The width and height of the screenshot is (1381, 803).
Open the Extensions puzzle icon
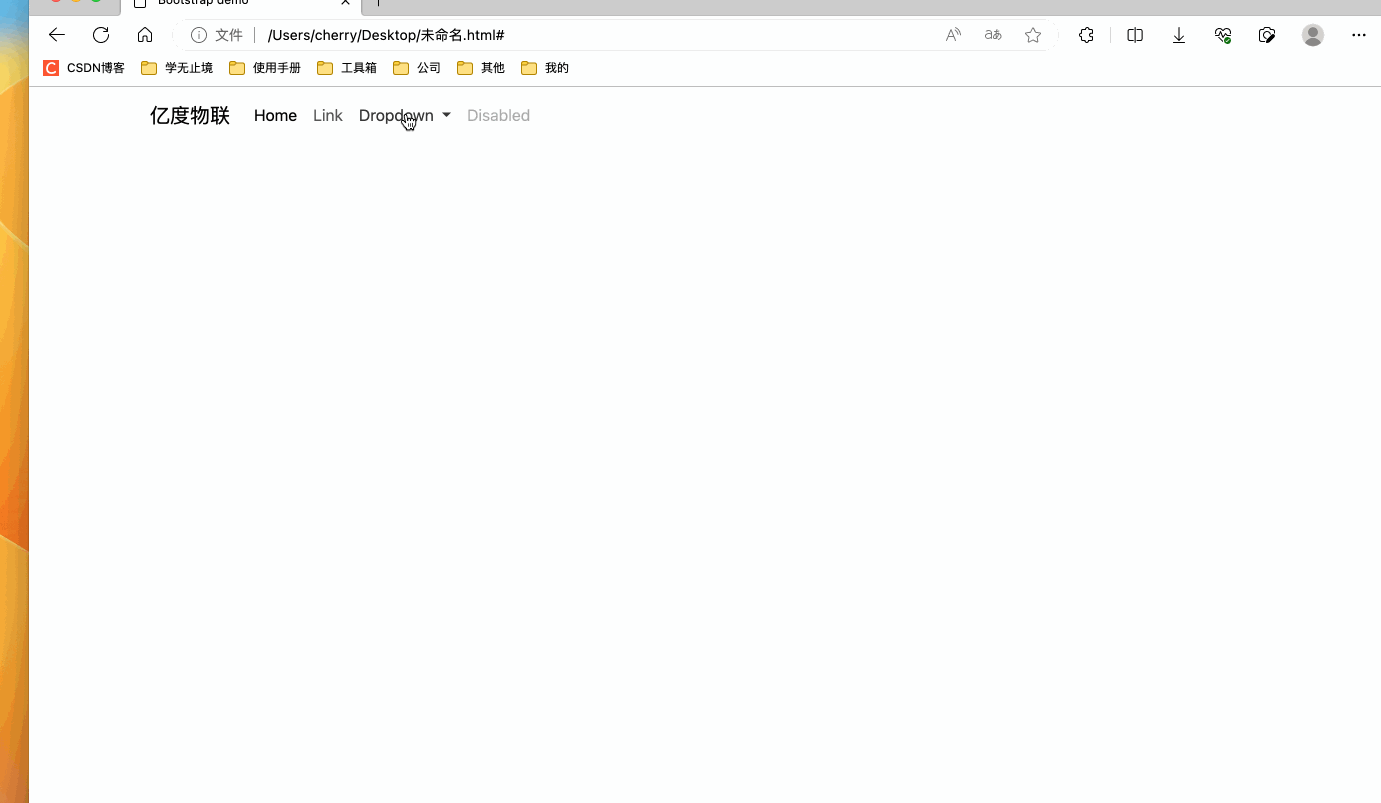pyautogui.click(x=1087, y=35)
